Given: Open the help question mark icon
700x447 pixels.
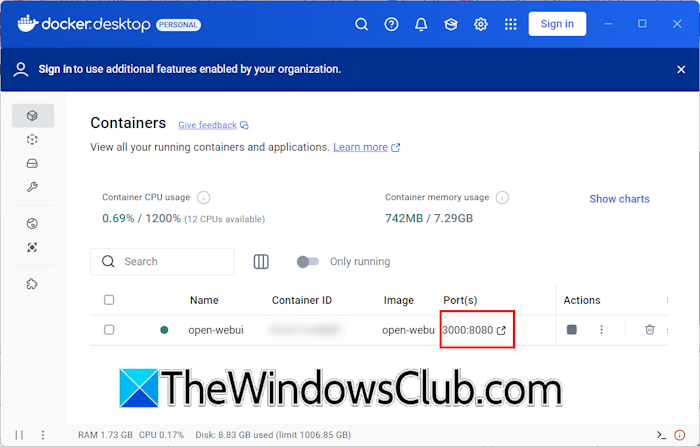Looking at the screenshot, I should (392, 24).
